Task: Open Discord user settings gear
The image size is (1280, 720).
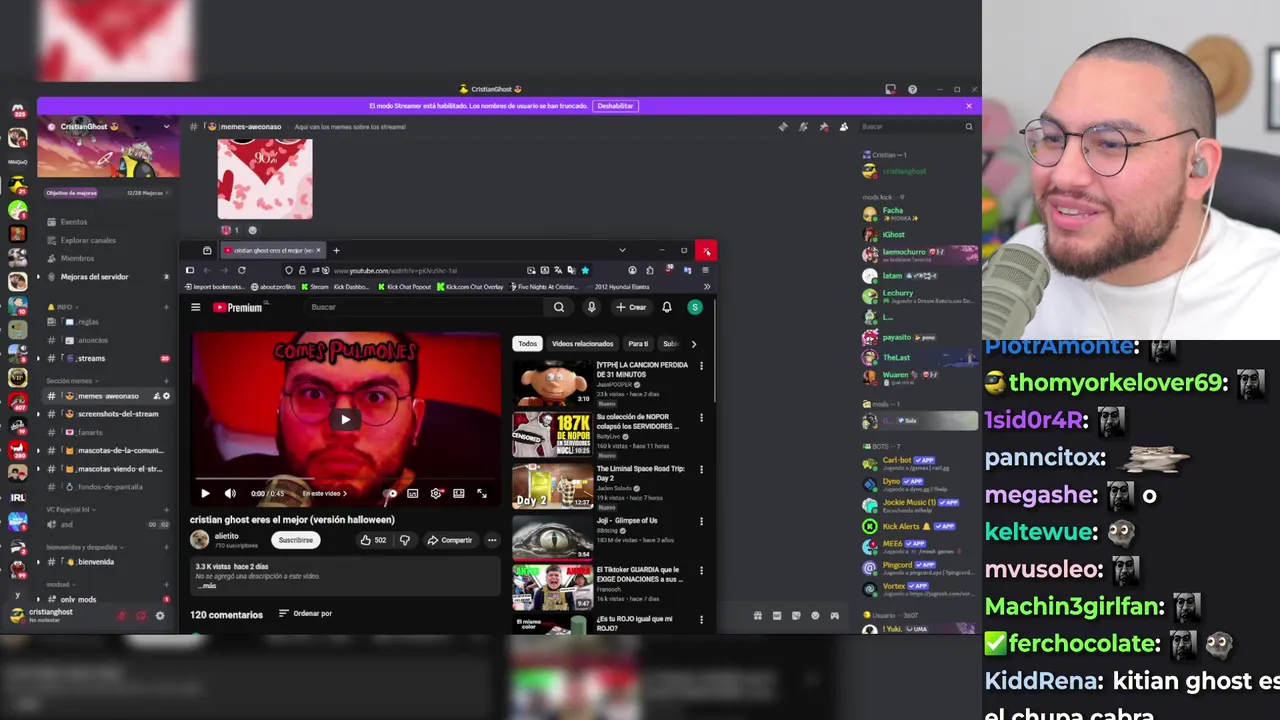Action: [x=160, y=616]
